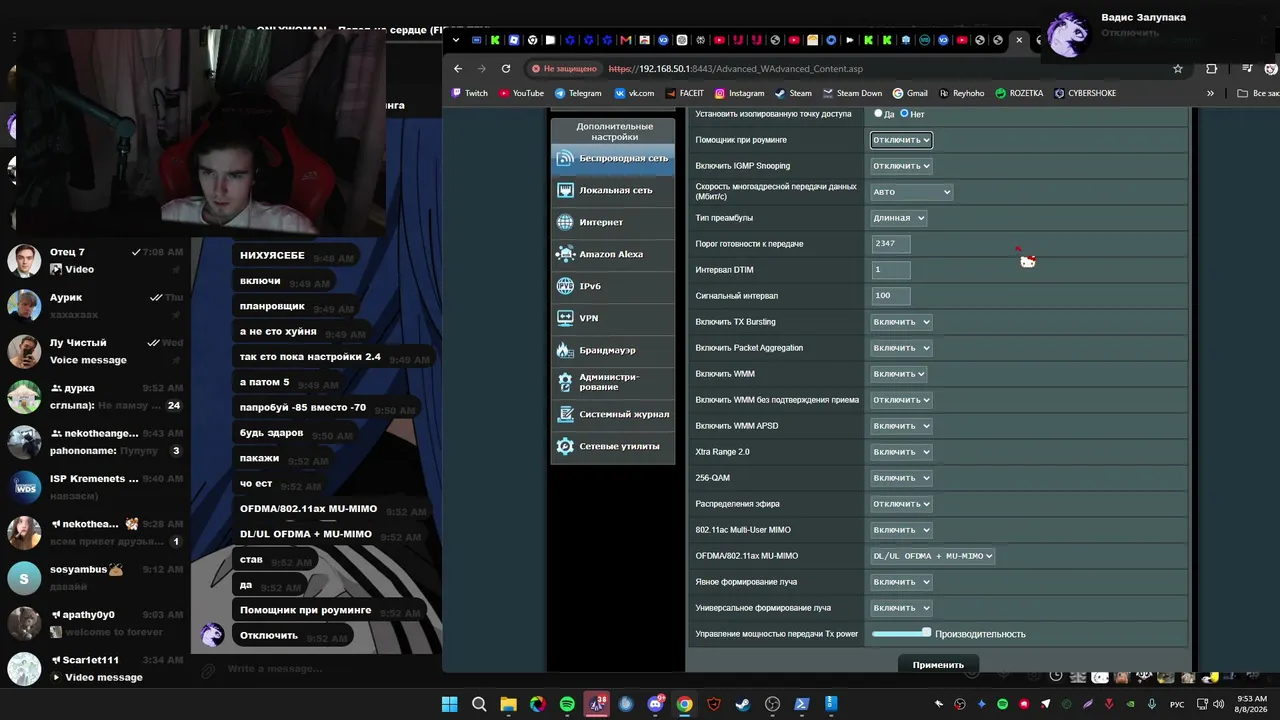Image resolution: width=1280 pixels, height=720 pixels.
Task: Open WMM без подтверждения приема dropdown
Action: pyautogui.click(x=901, y=400)
